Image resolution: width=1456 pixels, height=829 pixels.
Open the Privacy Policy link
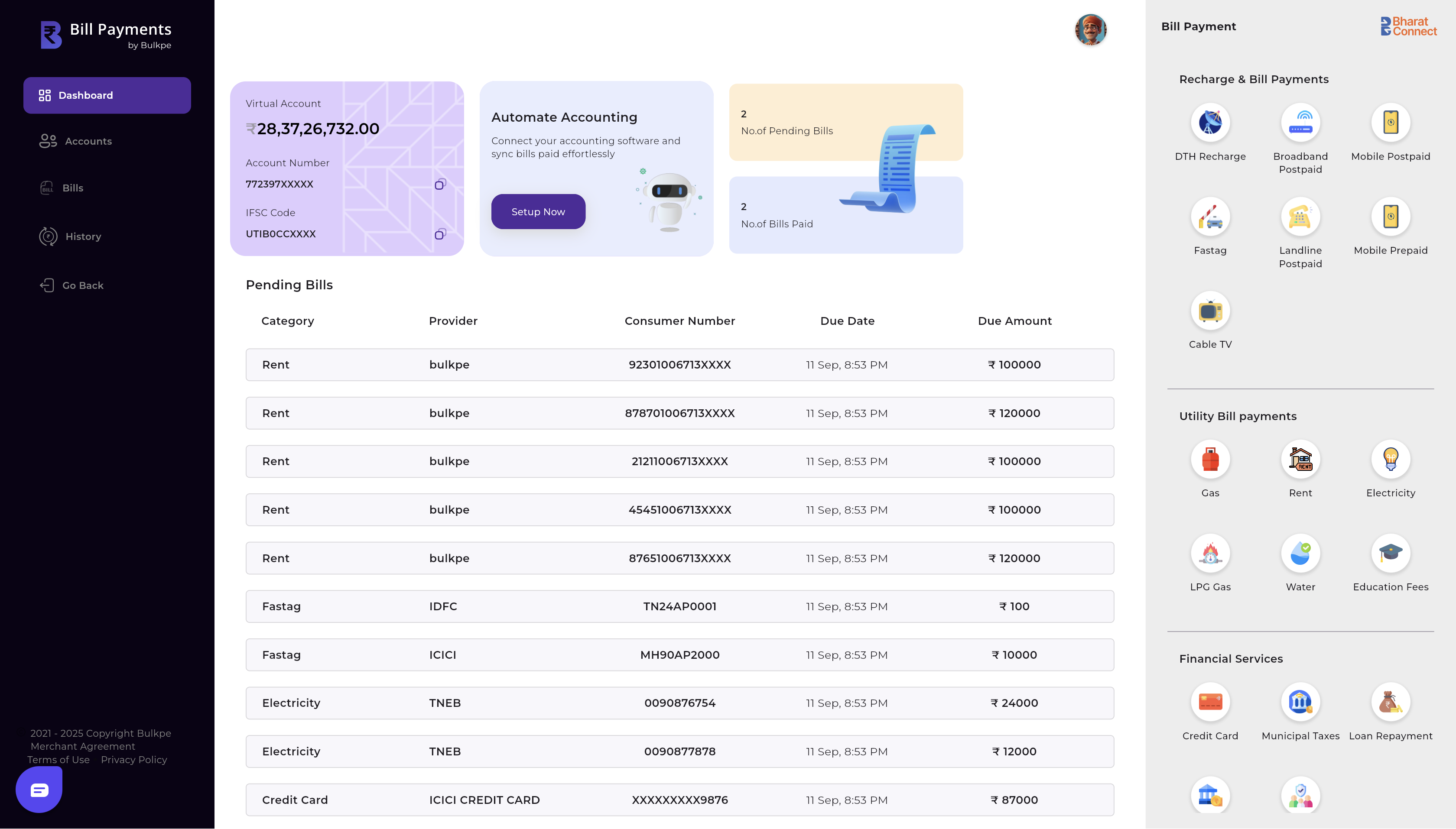pyautogui.click(x=134, y=760)
